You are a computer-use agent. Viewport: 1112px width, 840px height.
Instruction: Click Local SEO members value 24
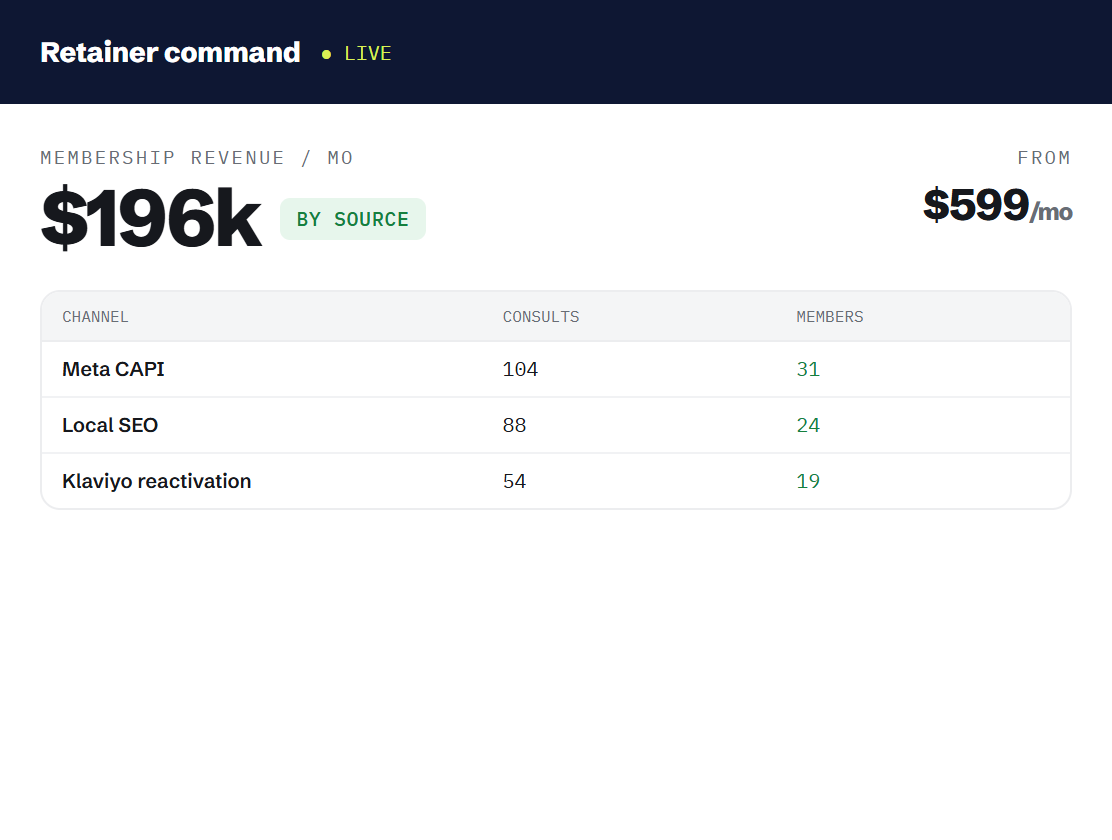tap(808, 426)
